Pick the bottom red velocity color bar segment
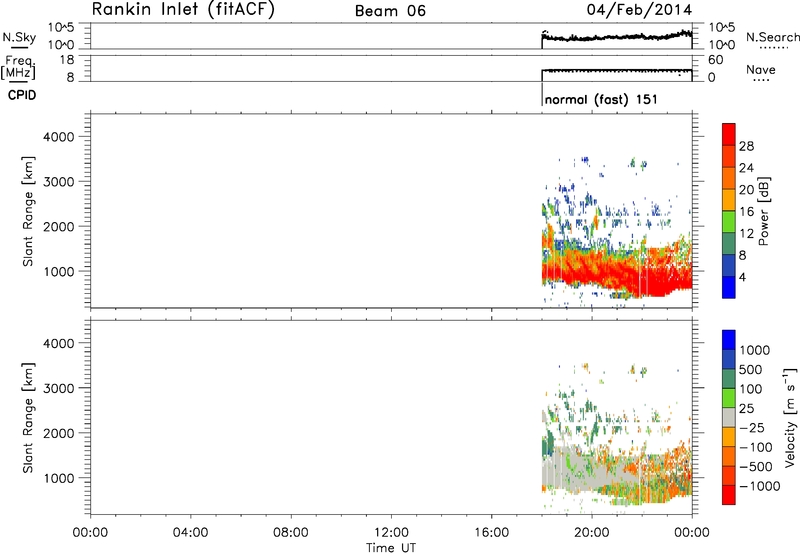Viewport: 800px width, 554px height. tap(729, 495)
